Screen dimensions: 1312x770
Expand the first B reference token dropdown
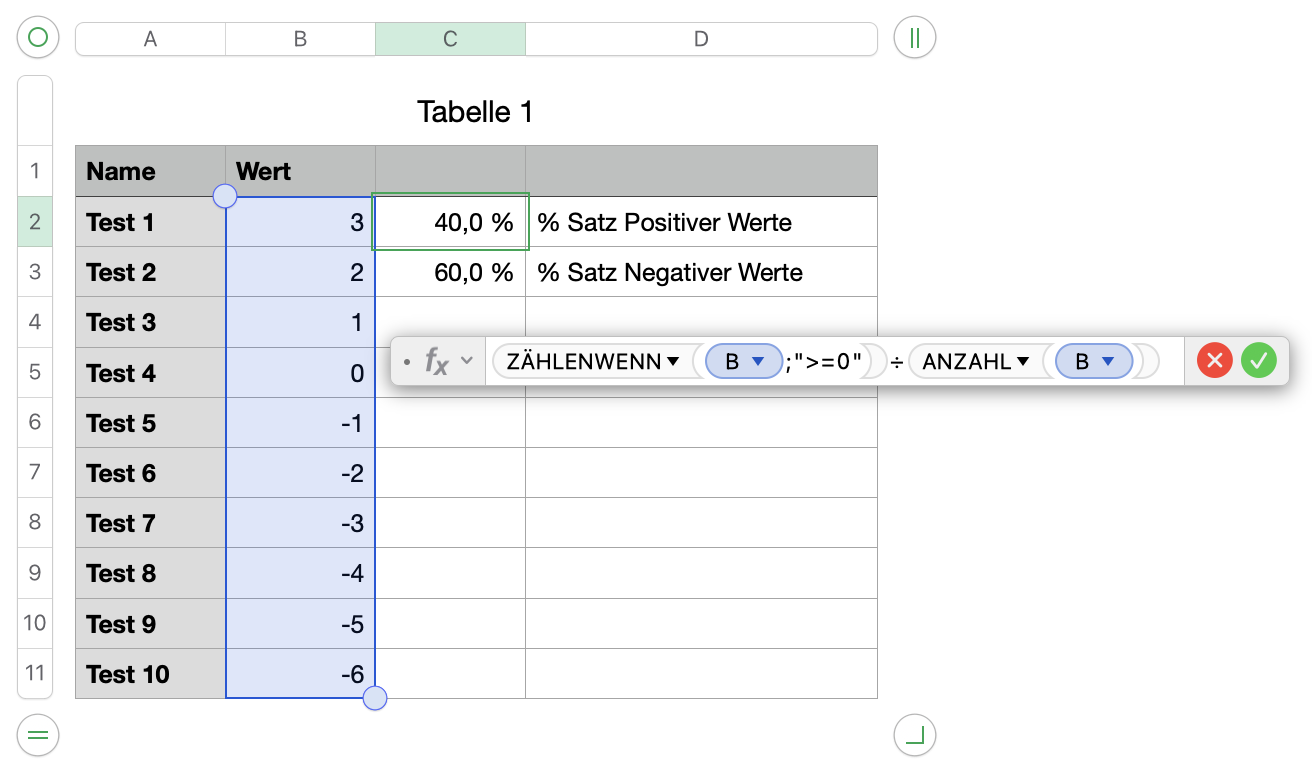point(758,362)
